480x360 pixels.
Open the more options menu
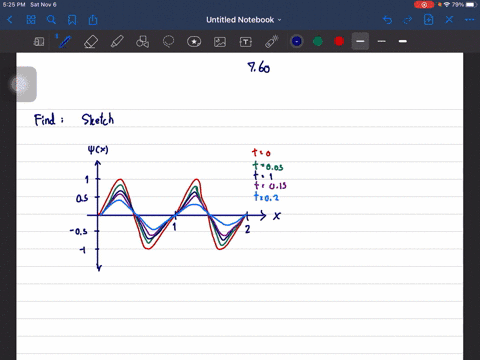click(x=470, y=20)
